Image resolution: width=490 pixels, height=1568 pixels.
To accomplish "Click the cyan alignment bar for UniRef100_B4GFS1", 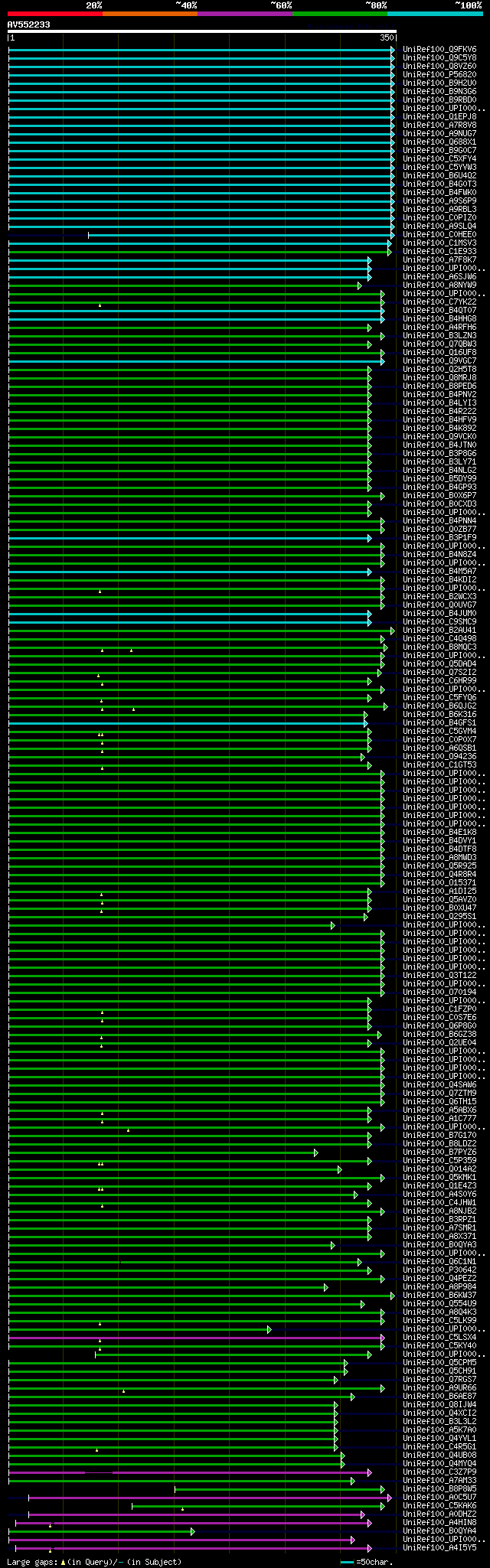I will tap(188, 723).
